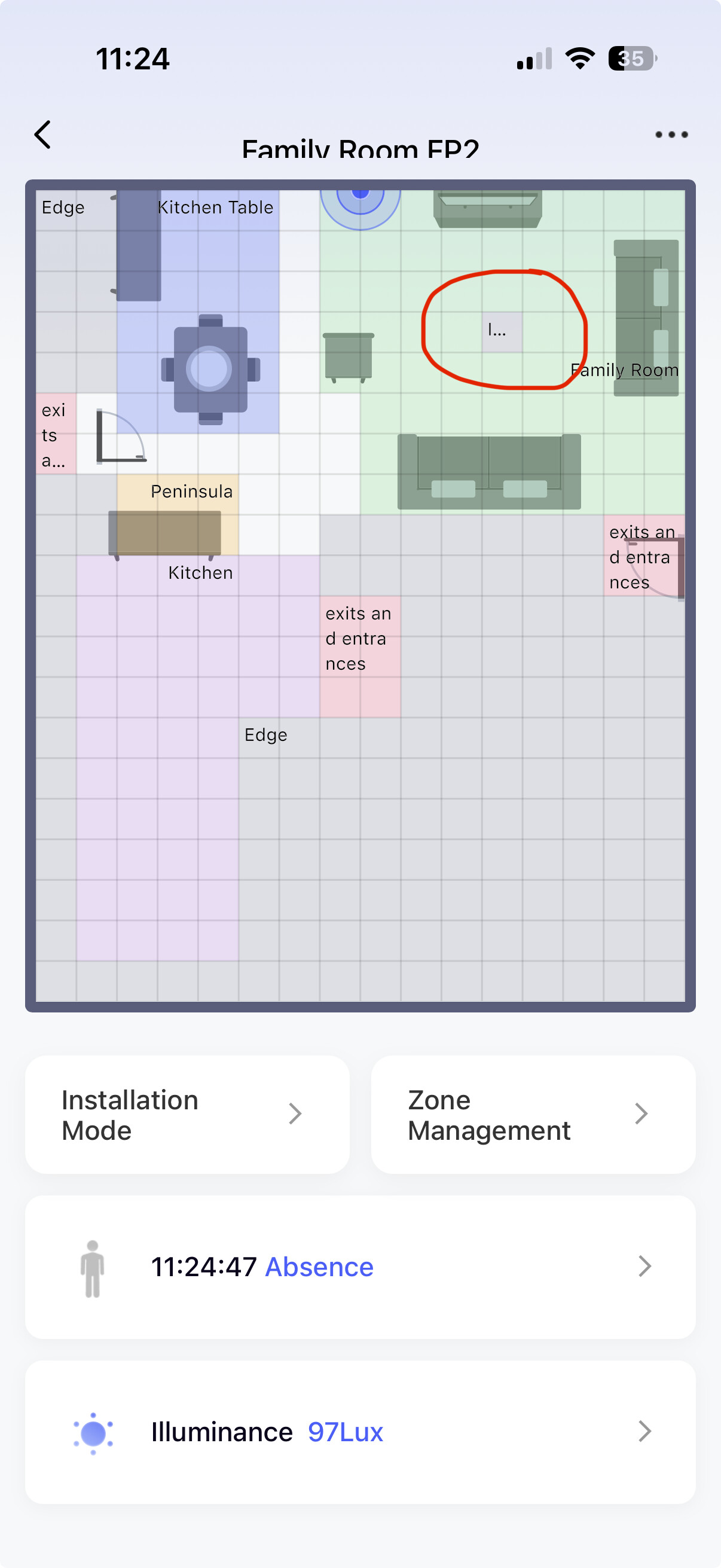721x1568 pixels.
Task: Select the purple Kitchen zone label
Action: pyautogui.click(x=200, y=573)
